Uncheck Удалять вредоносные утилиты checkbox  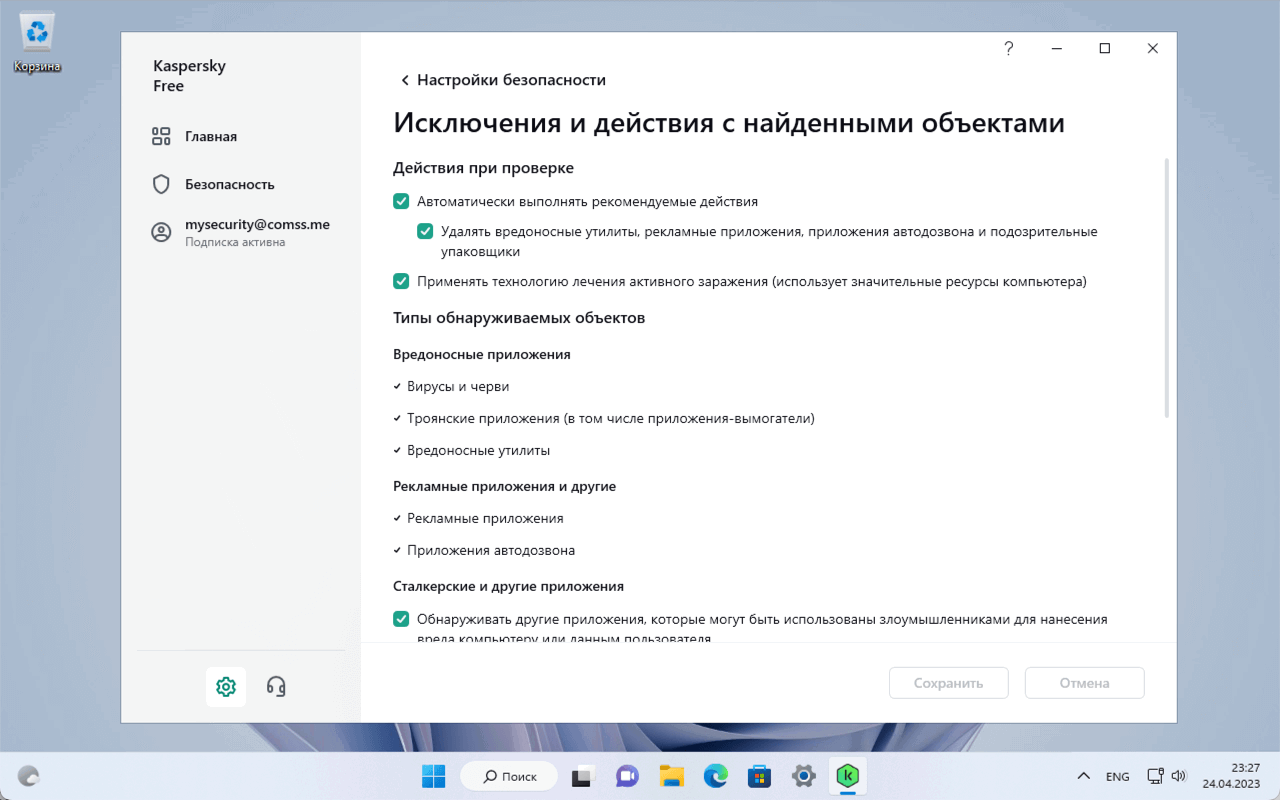425,231
